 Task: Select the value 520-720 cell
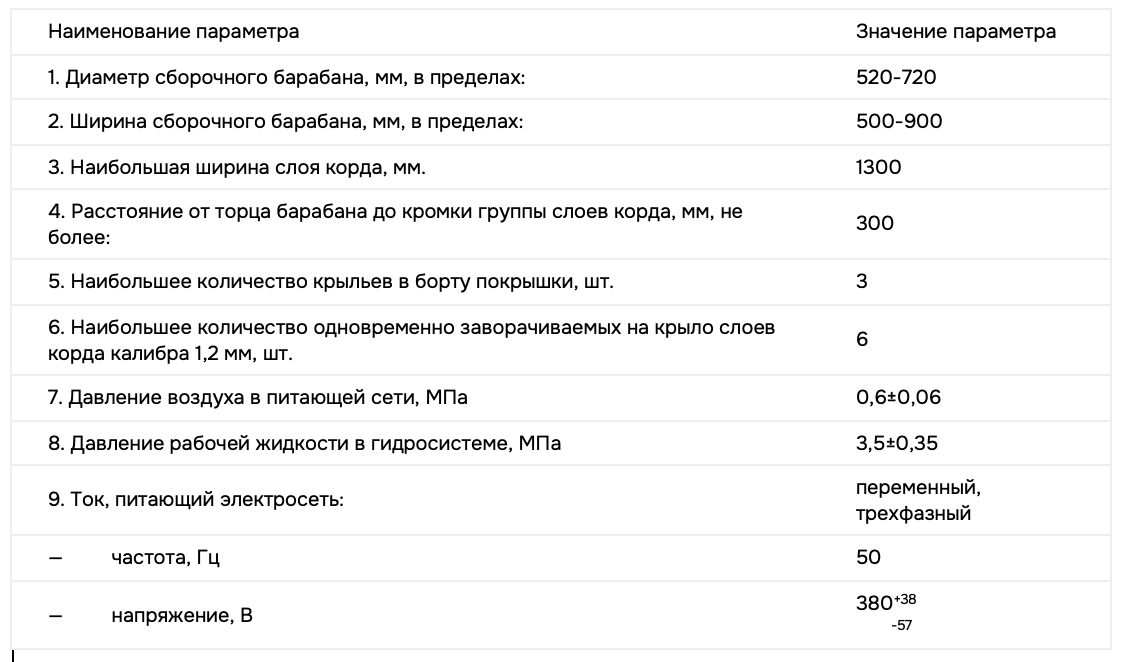pyautogui.click(x=896, y=77)
